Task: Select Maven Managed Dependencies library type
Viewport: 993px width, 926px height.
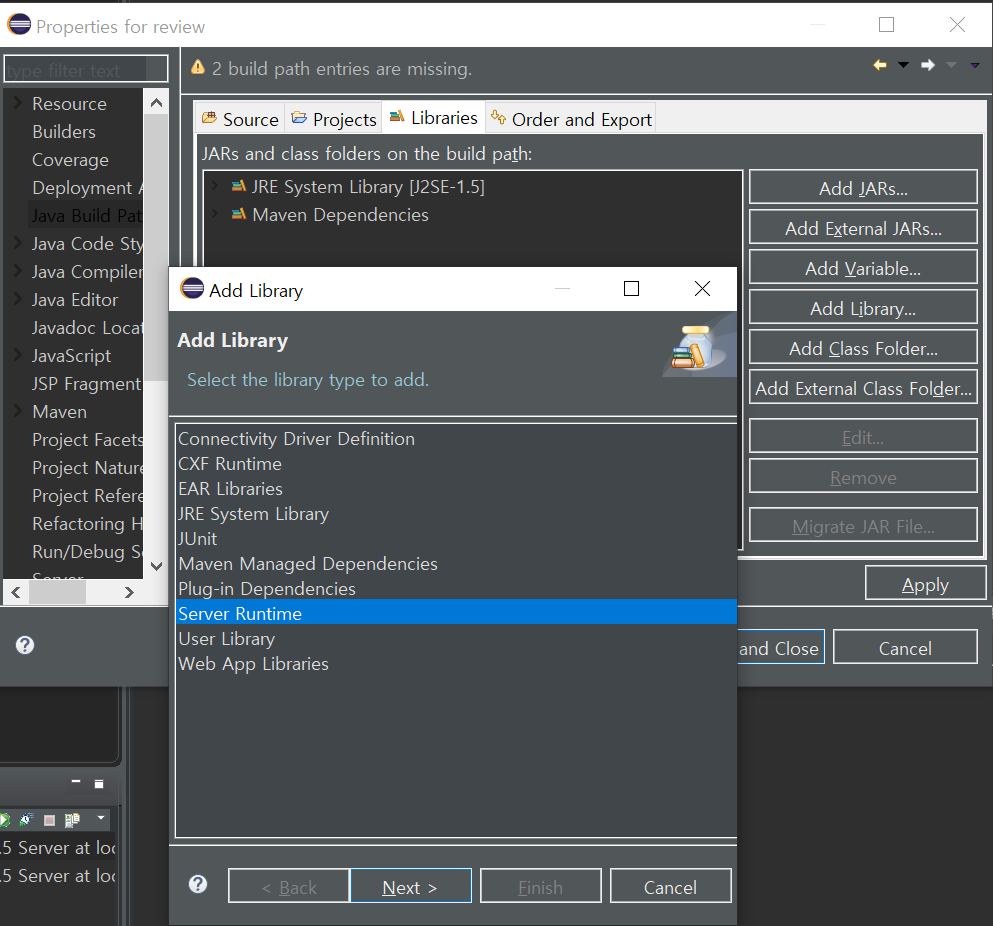Action: (456, 564)
